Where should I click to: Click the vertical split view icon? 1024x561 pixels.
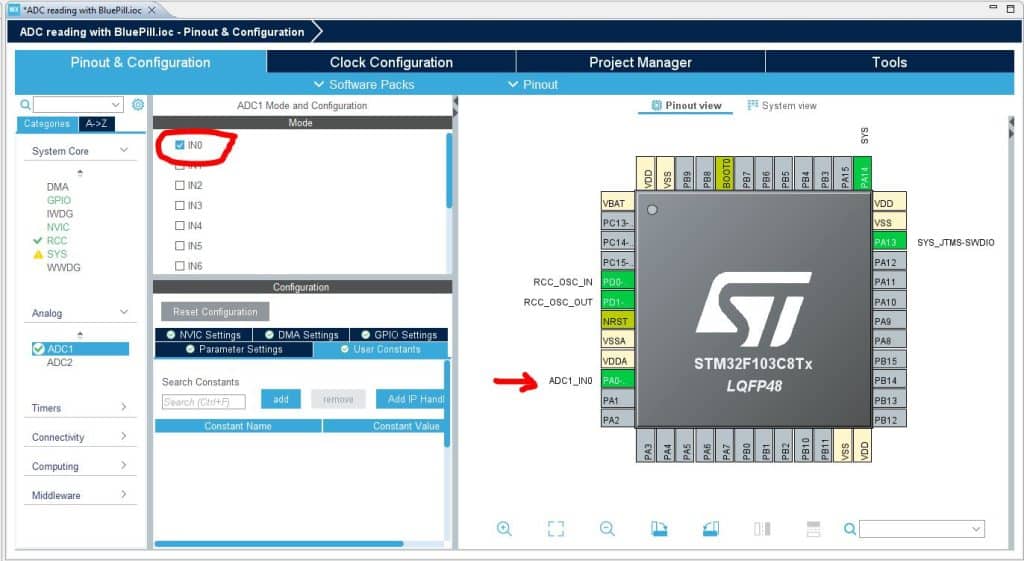click(762, 528)
